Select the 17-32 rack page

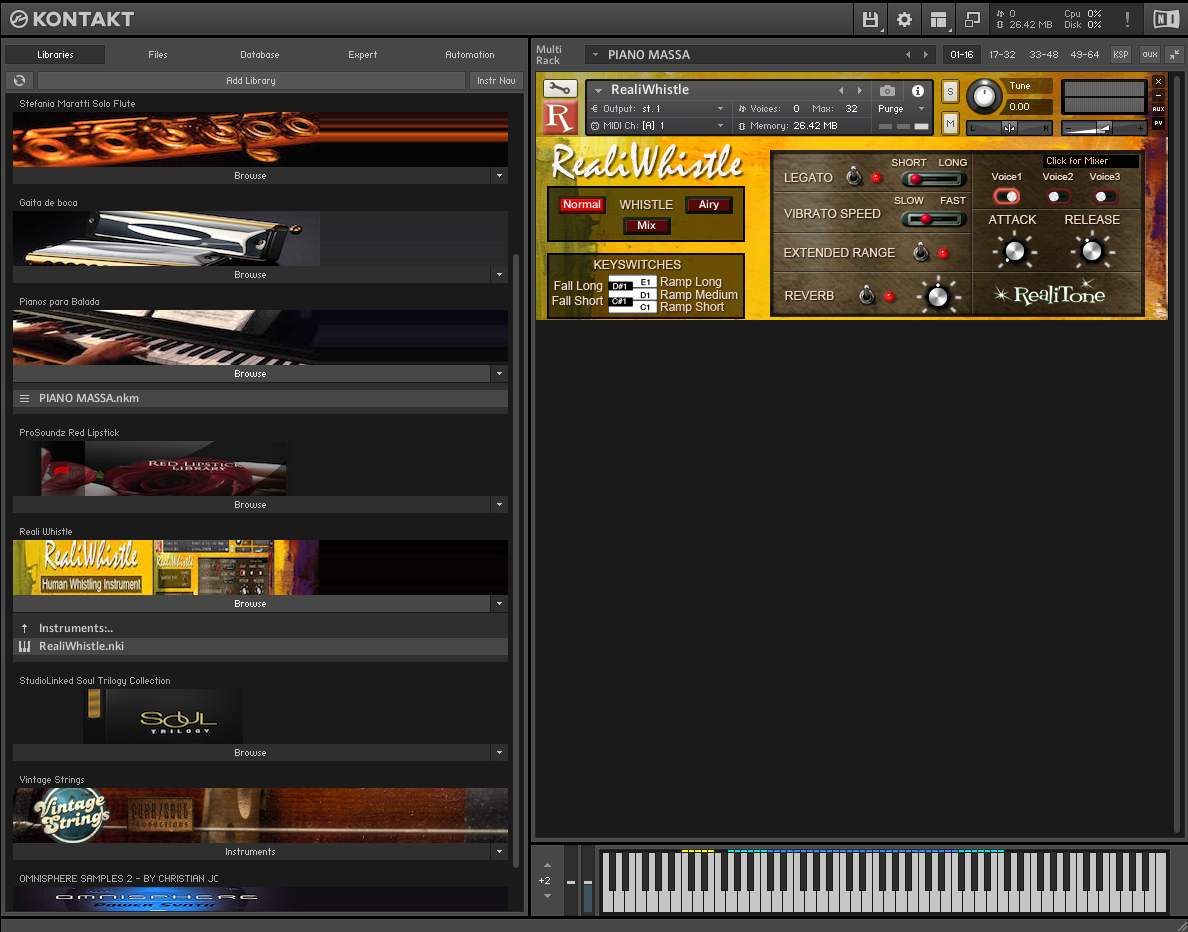[1002, 55]
